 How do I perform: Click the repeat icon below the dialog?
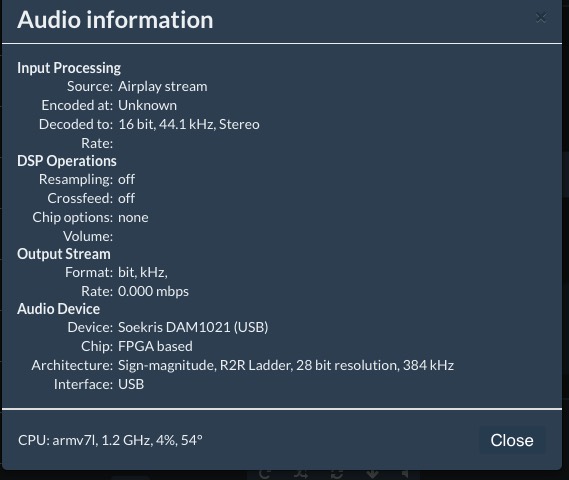pyautogui.click(x=337, y=474)
